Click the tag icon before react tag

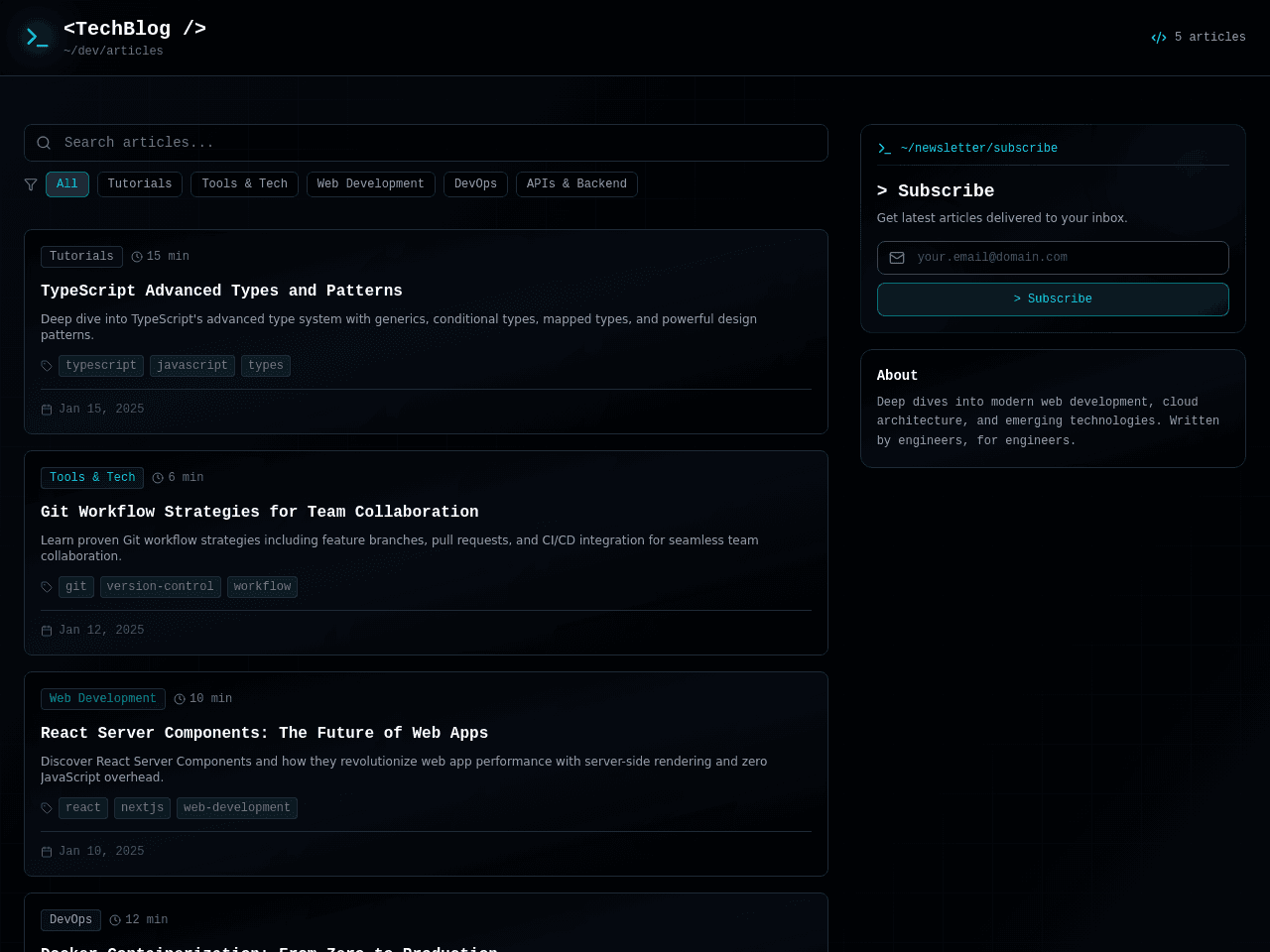tap(47, 808)
